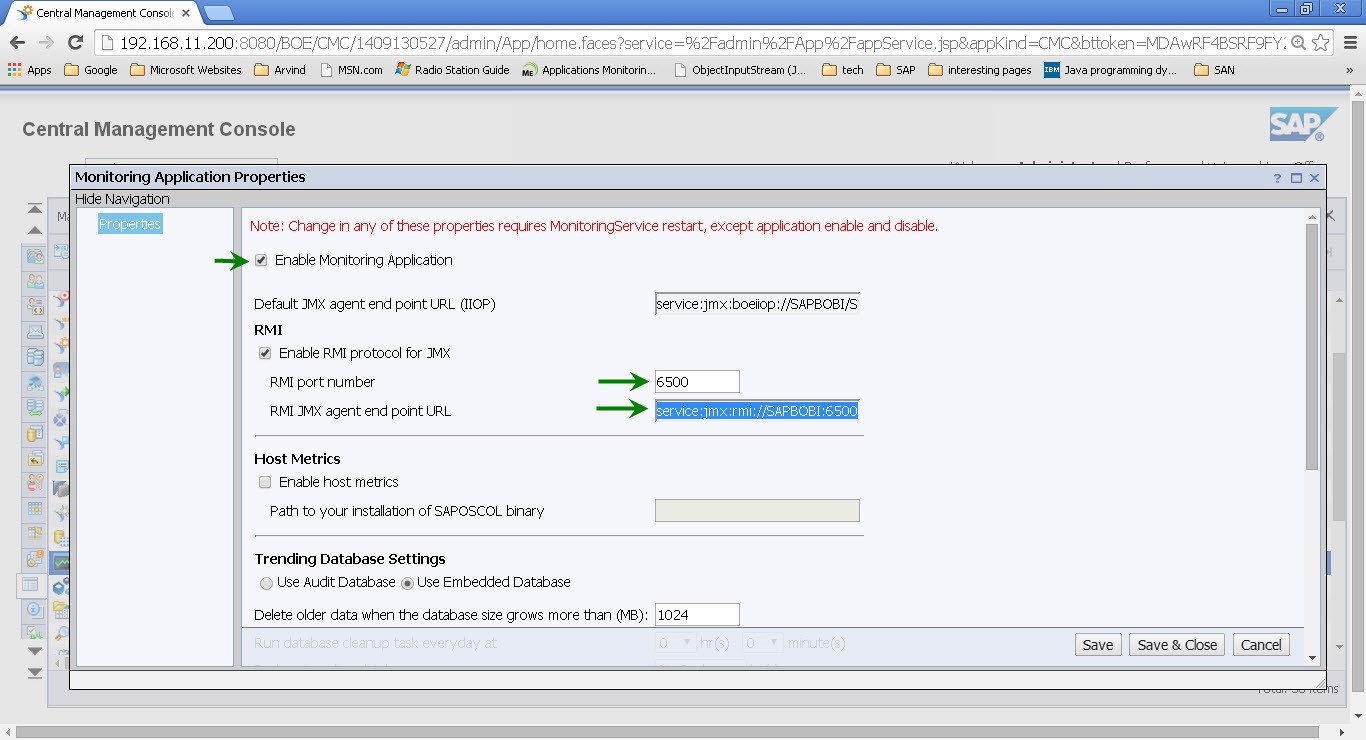Close the Monitoring Application Properties dialog
This screenshot has width=1366, height=740.
[x=1314, y=178]
